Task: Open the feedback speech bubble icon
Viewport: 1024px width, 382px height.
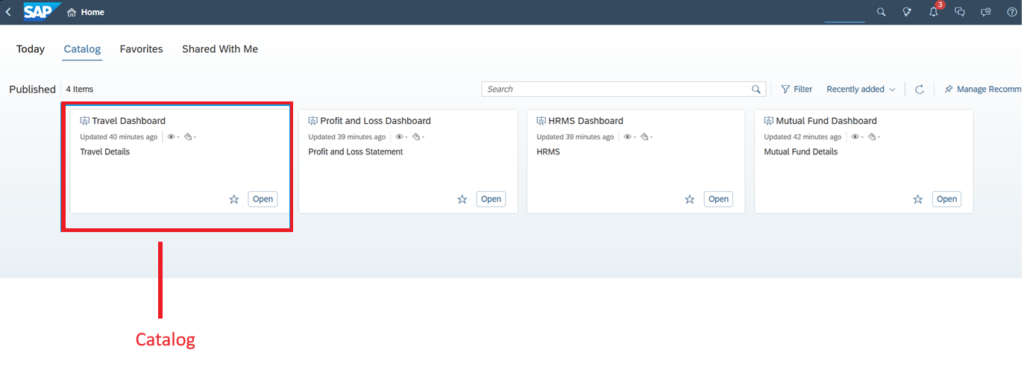Action: (x=985, y=12)
